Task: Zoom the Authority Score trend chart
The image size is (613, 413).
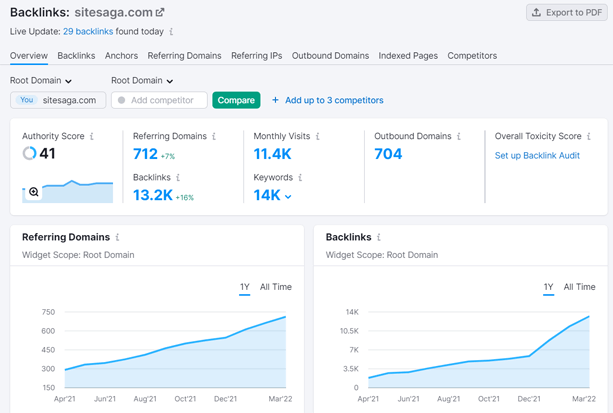Action: click(34, 192)
